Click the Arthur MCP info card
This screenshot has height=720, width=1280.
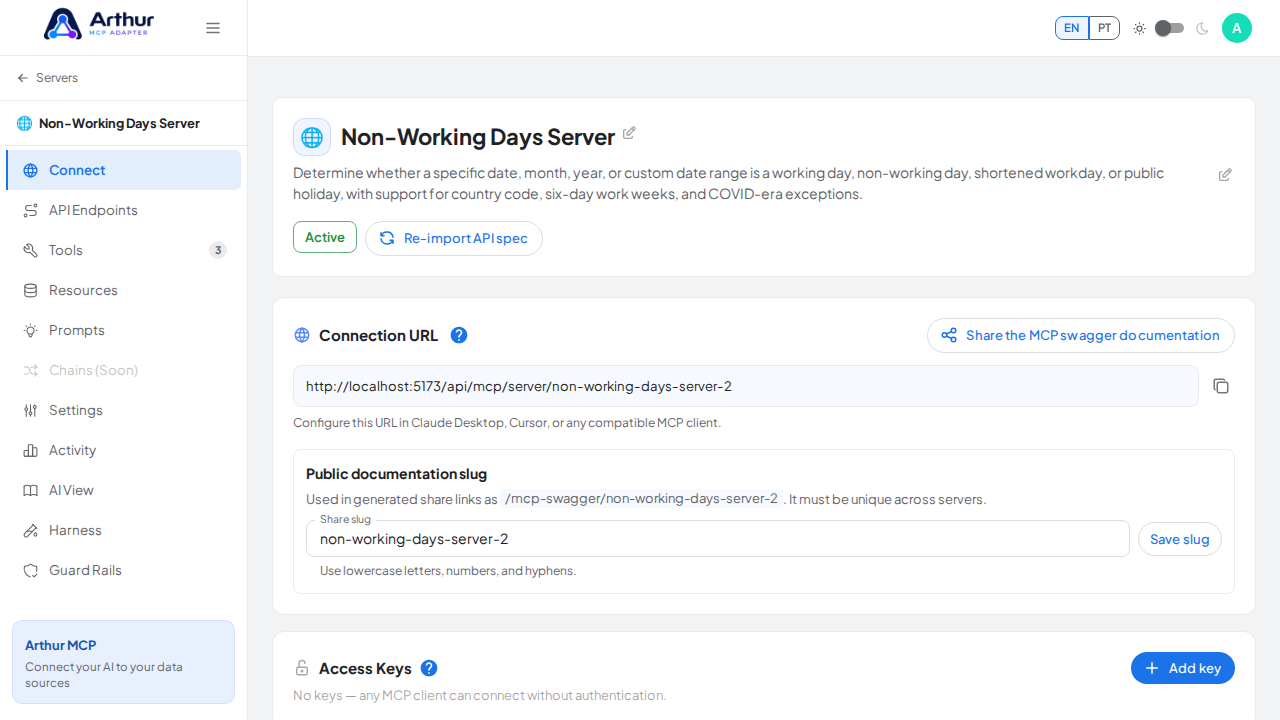point(123,662)
